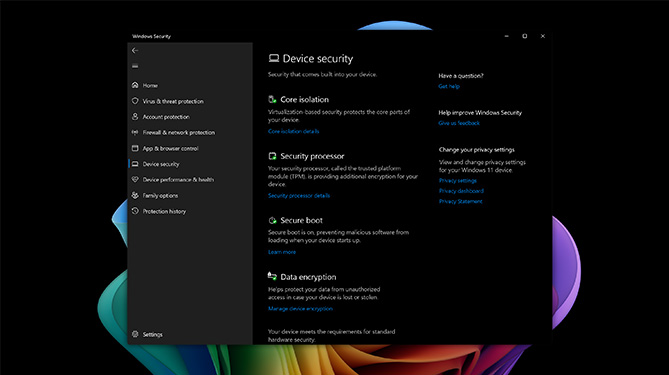Open Security processor details link
Image resolution: width=669 pixels, height=375 pixels.
click(x=299, y=196)
